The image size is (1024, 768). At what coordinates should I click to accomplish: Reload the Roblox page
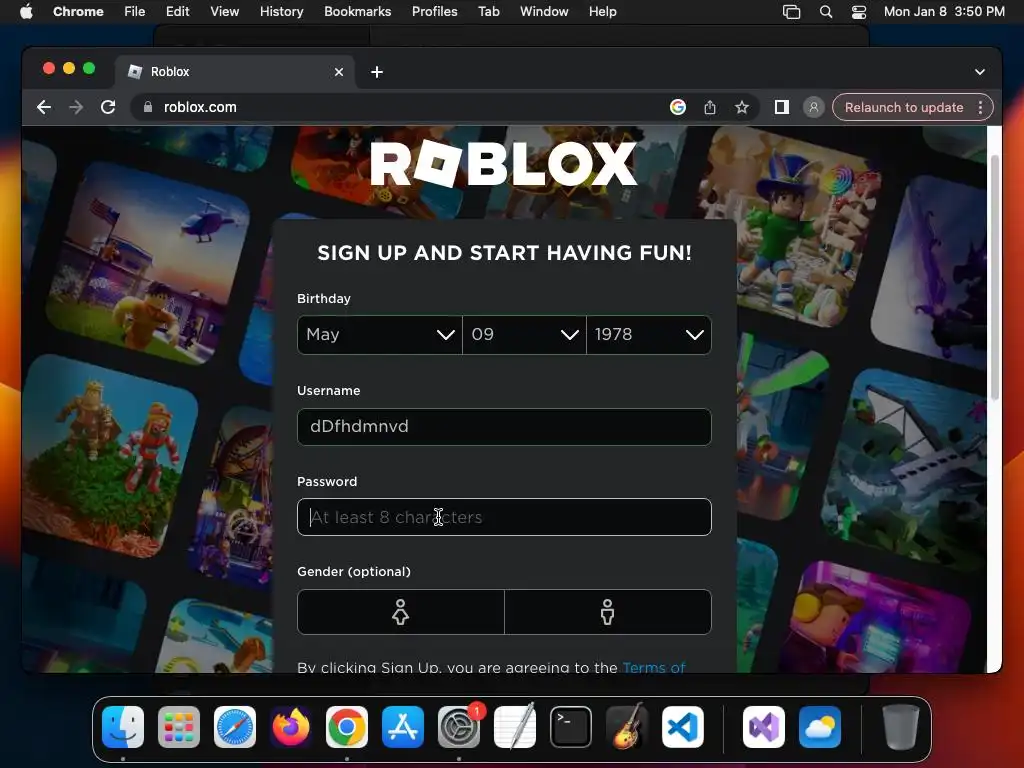coord(108,107)
